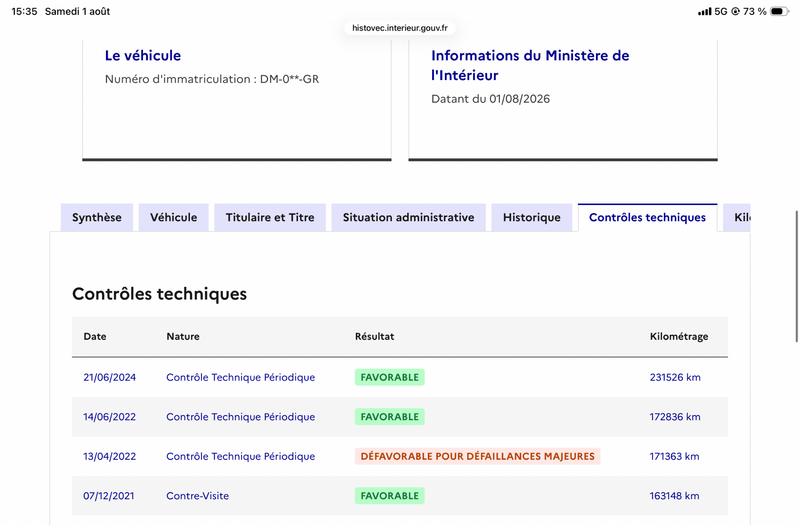The height and width of the screenshot is (525, 800).
Task: Click the 172836 km mileage value
Action: (675, 417)
